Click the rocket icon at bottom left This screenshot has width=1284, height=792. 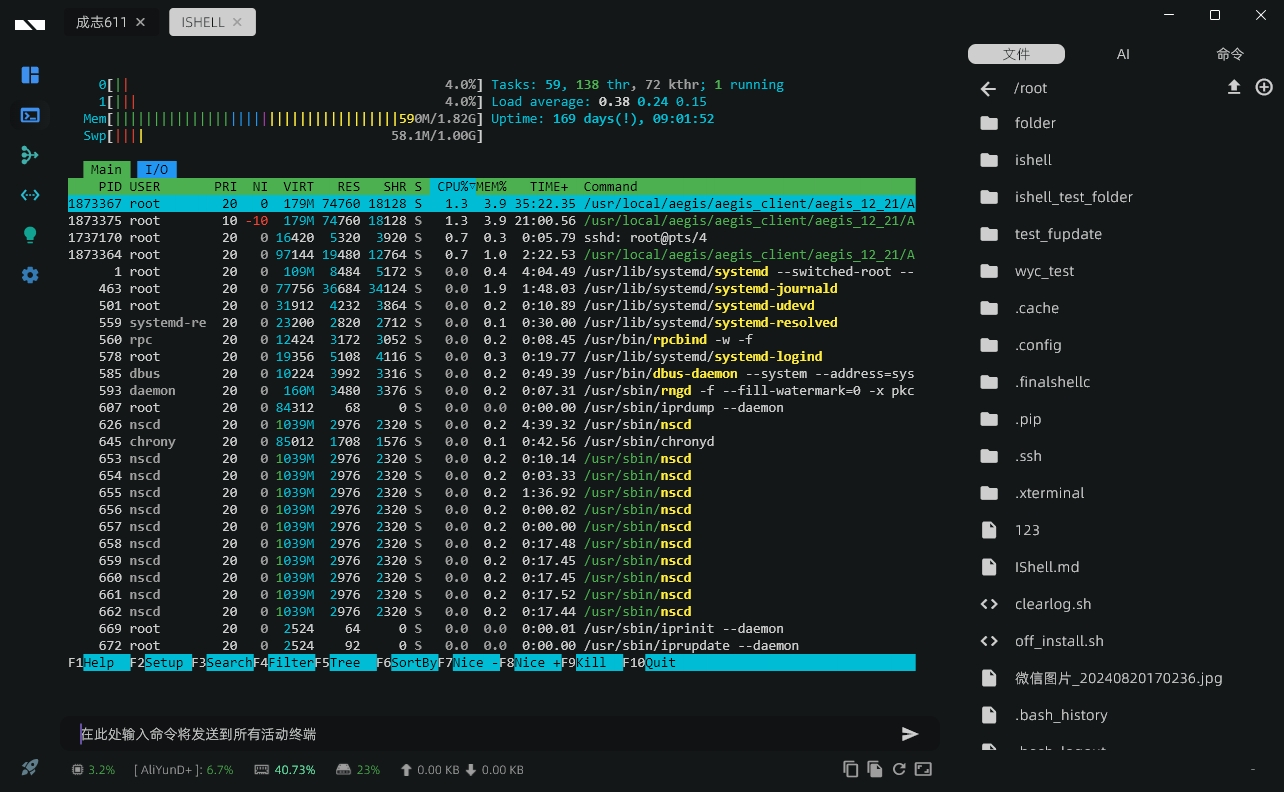click(x=30, y=767)
